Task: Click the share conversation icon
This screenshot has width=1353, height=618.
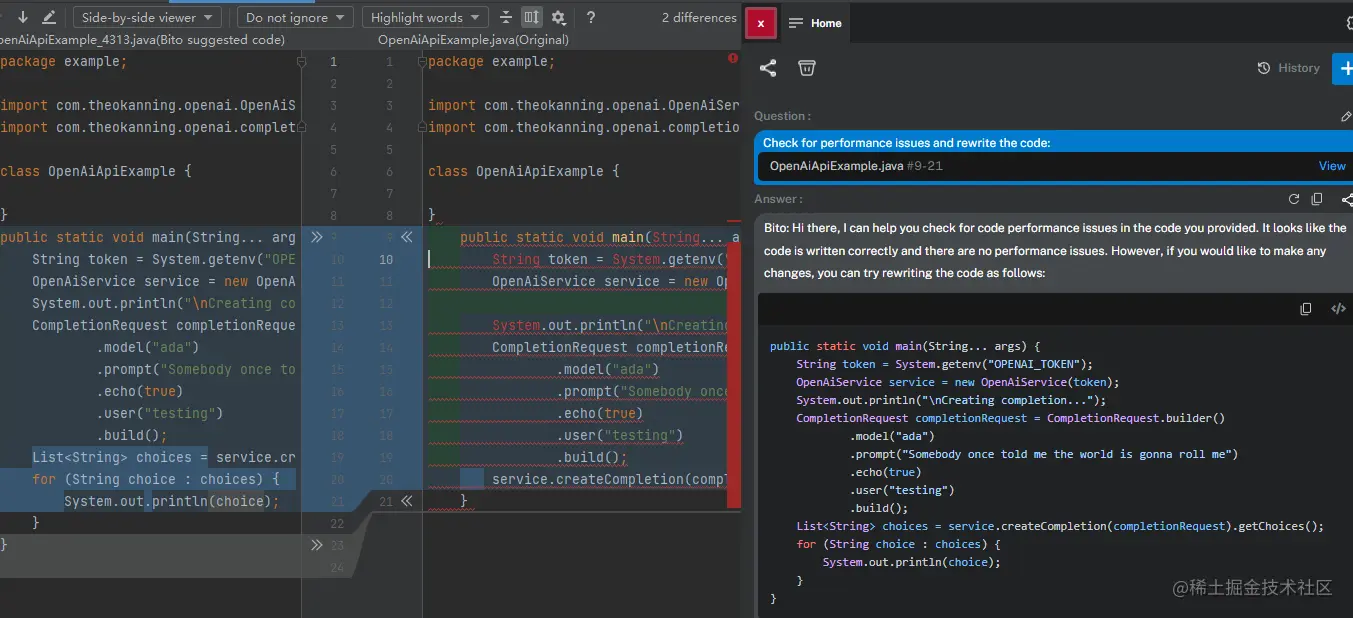Action: 768,68
